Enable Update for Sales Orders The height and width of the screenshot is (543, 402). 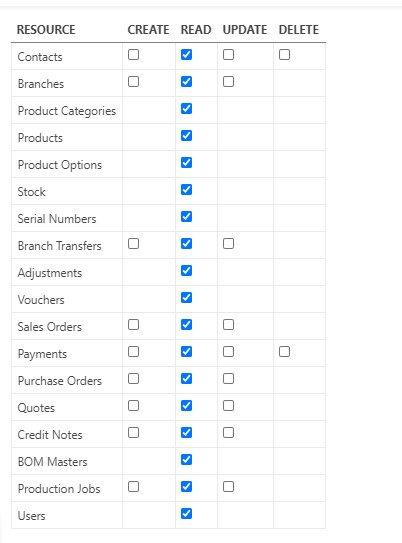(x=228, y=325)
